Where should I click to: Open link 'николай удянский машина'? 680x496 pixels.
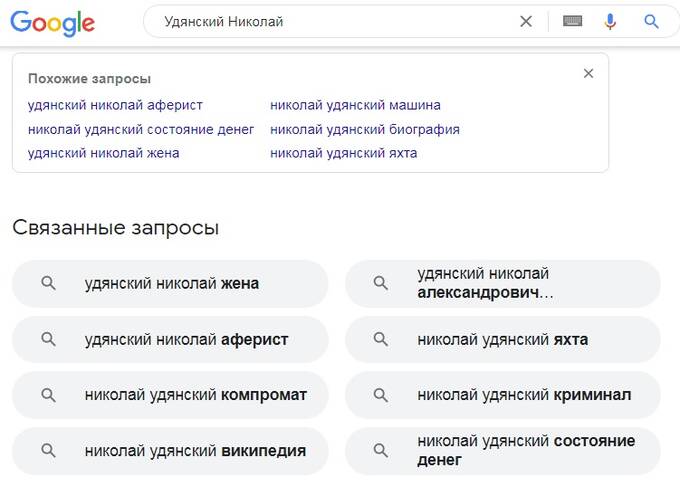coord(355,105)
